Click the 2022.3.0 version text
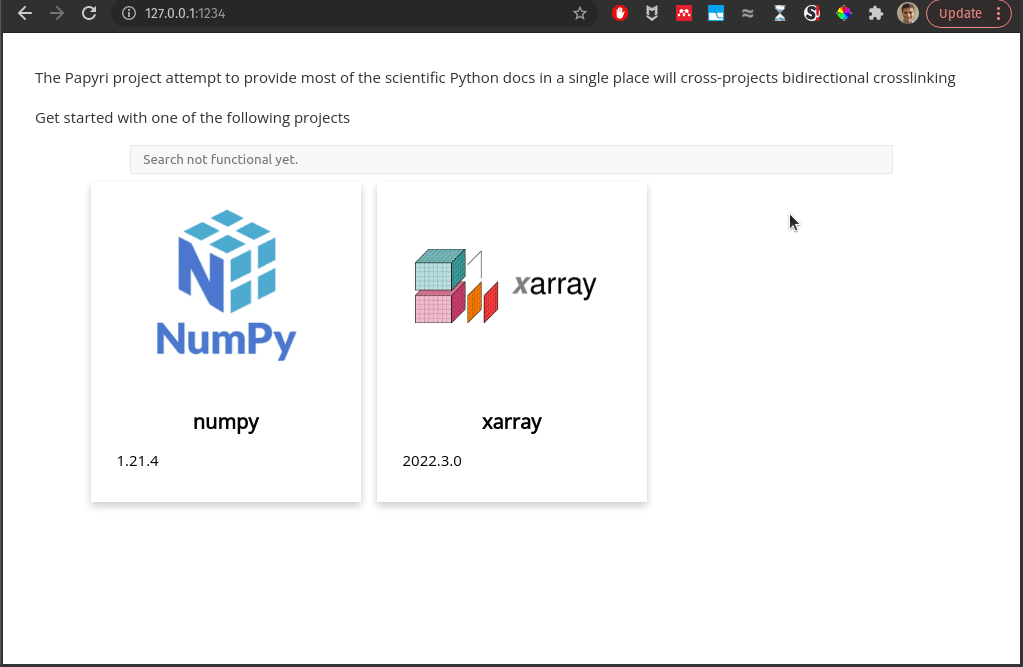 coord(432,461)
